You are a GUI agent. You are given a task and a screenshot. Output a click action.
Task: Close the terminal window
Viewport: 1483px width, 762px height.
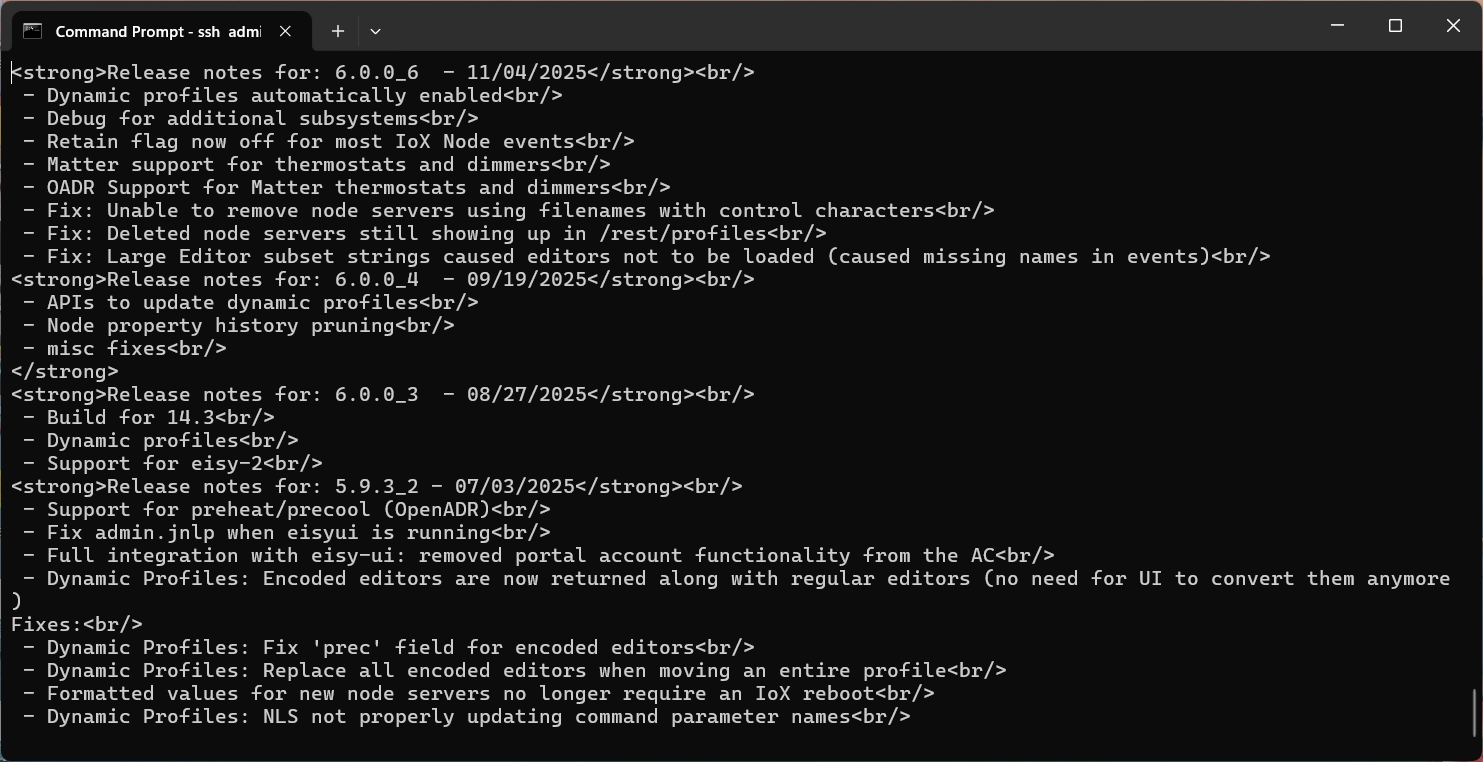(x=1453, y=26)
